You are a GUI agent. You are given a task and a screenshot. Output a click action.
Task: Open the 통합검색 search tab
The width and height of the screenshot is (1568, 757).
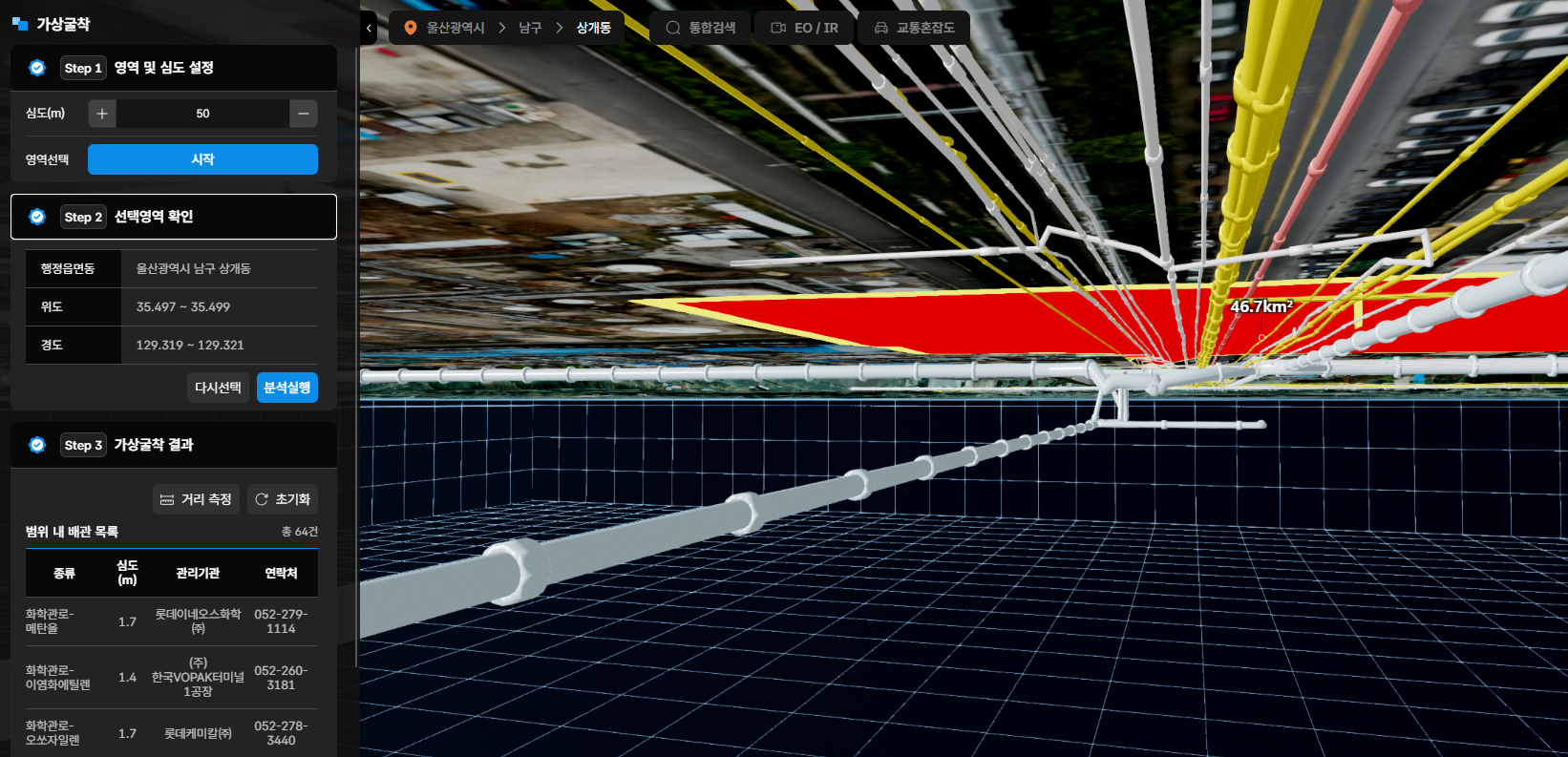point(701,28)
